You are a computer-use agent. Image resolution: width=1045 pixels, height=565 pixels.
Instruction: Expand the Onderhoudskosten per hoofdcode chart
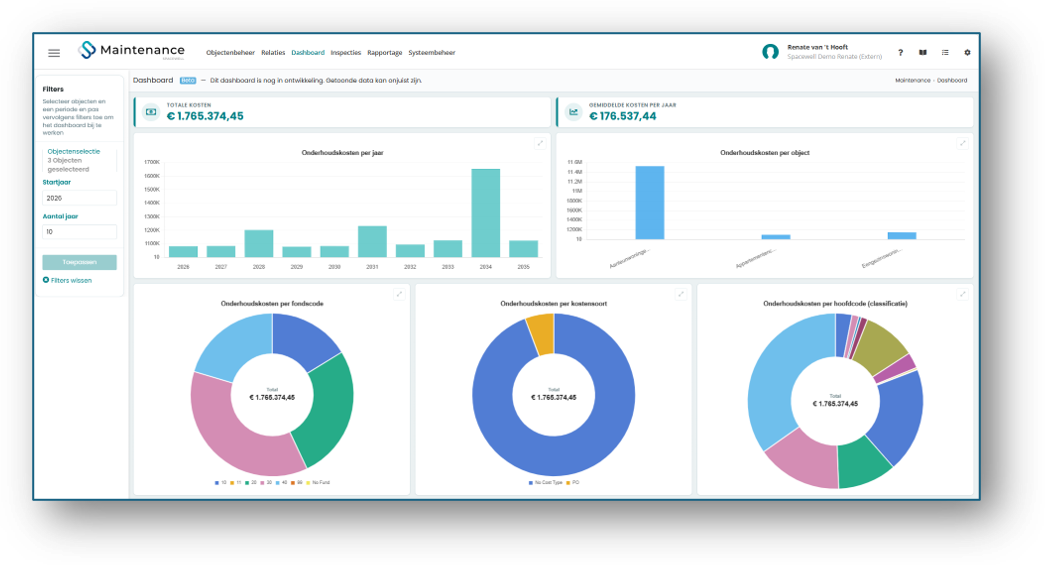point(962,294)
